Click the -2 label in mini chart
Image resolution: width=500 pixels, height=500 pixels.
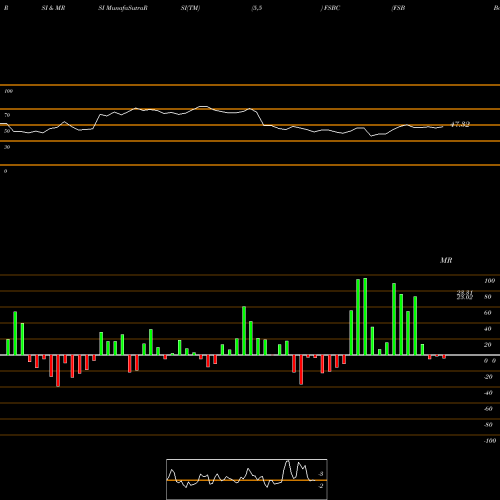(320, 486)
